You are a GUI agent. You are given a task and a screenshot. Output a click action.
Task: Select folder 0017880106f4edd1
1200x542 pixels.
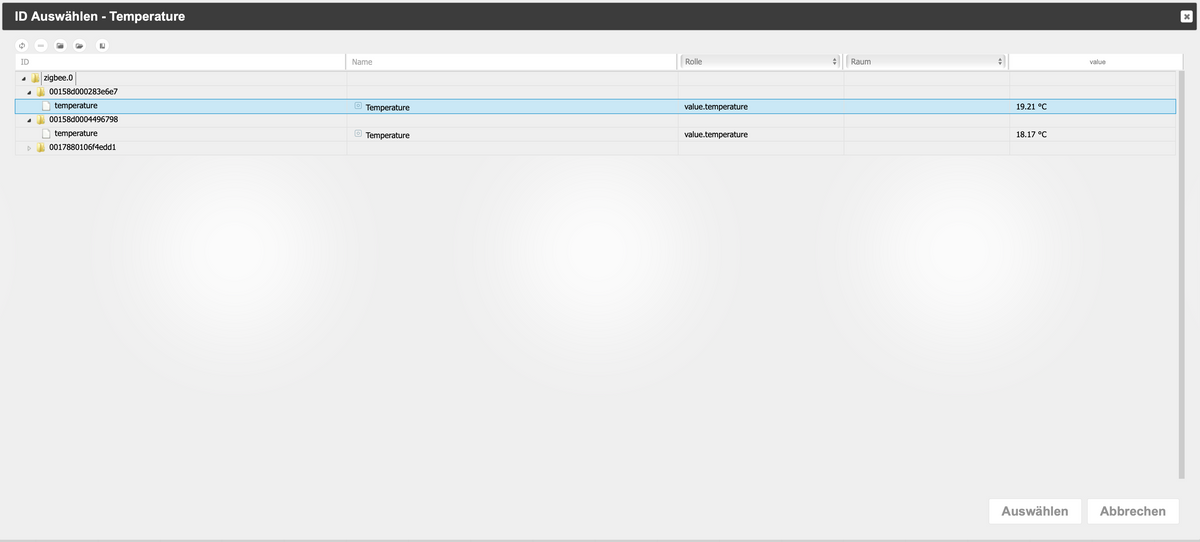pos(82,148)
